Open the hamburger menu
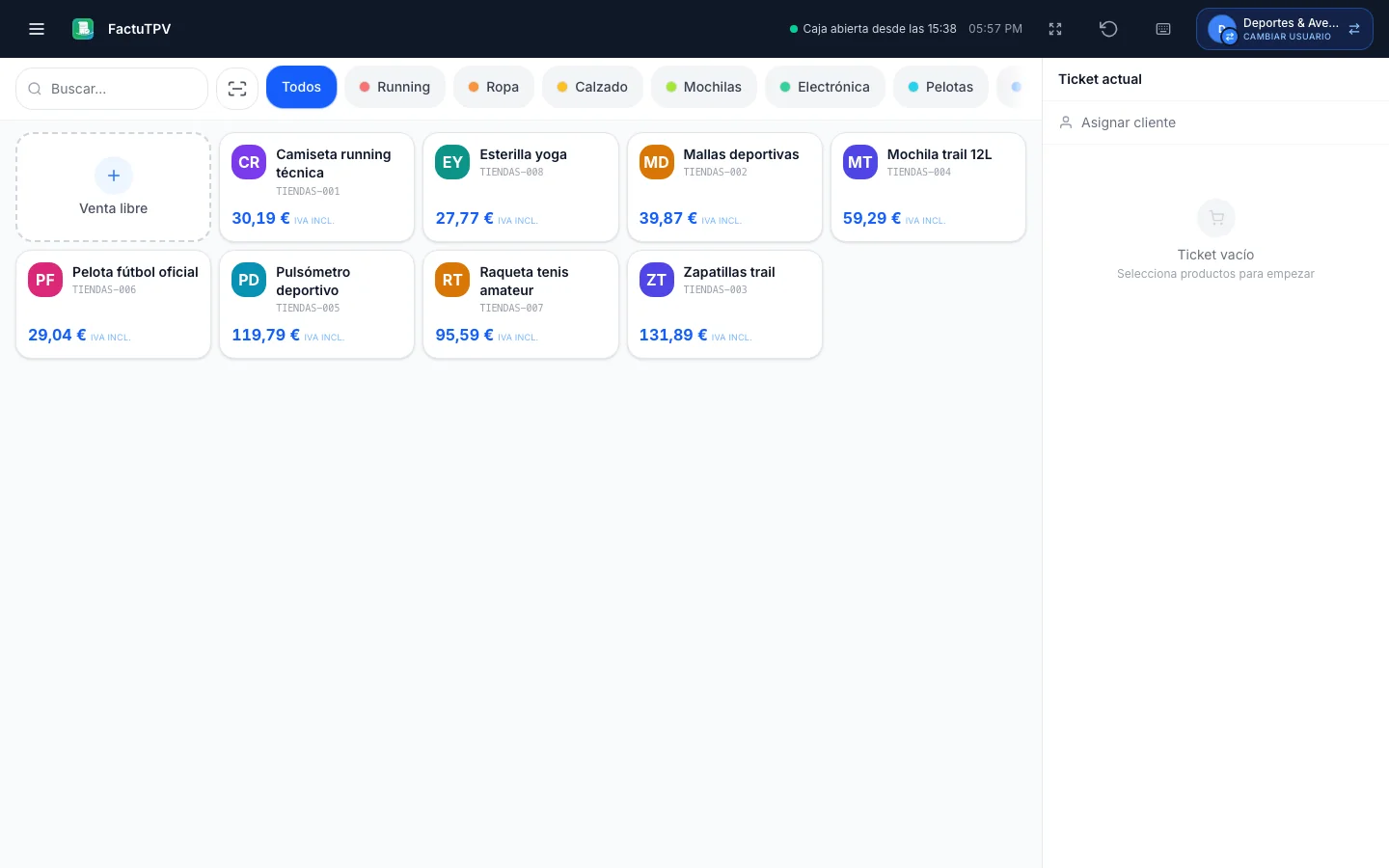Image resolution: width=1389 pixels, height=868 pixels. click(37, 29)
